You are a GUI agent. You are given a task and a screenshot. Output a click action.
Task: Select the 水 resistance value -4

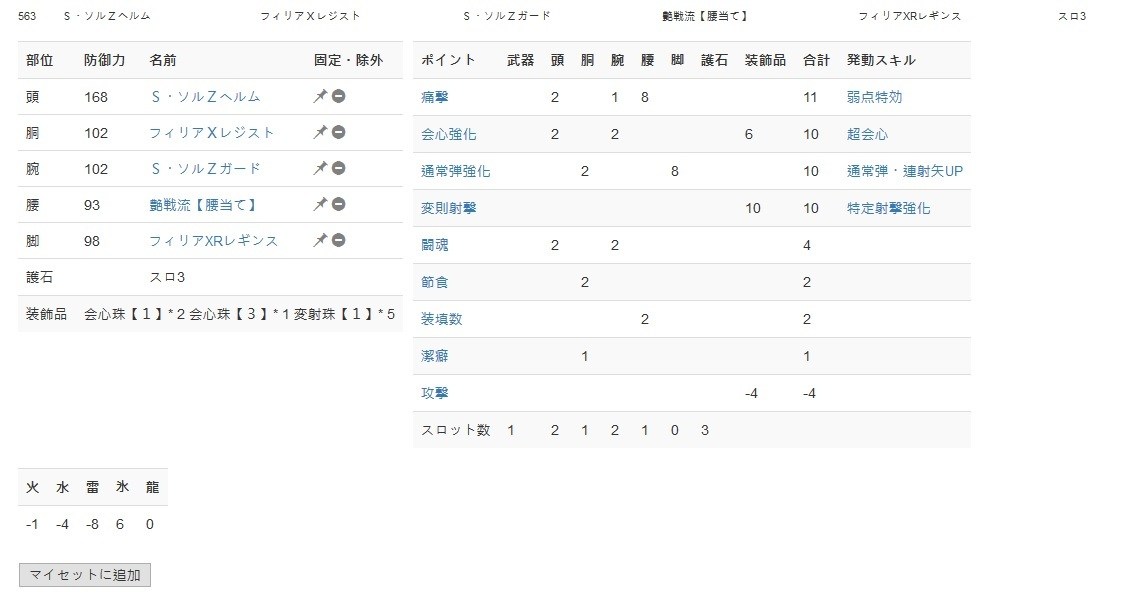pos(62,524)
